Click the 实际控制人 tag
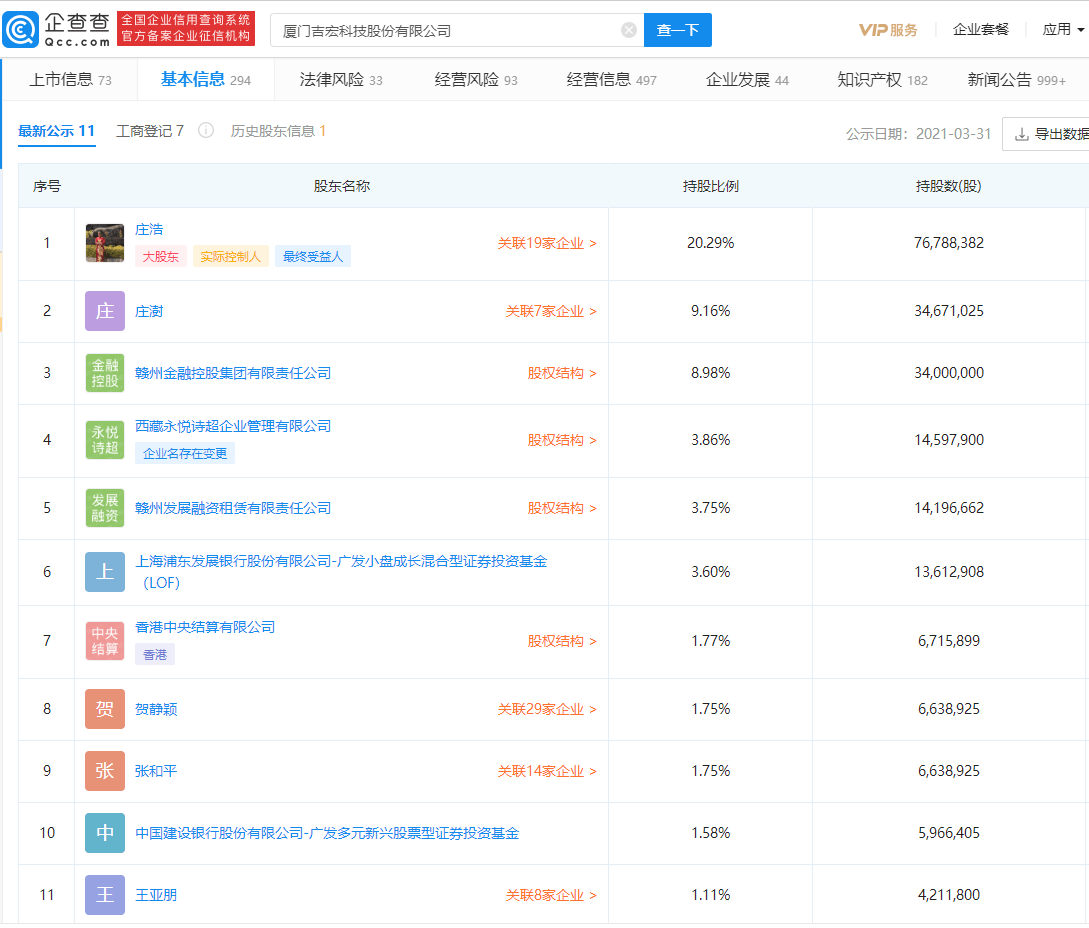Image resolution: width=1089 pixels, height=928 pixels. tap(231, 256)
